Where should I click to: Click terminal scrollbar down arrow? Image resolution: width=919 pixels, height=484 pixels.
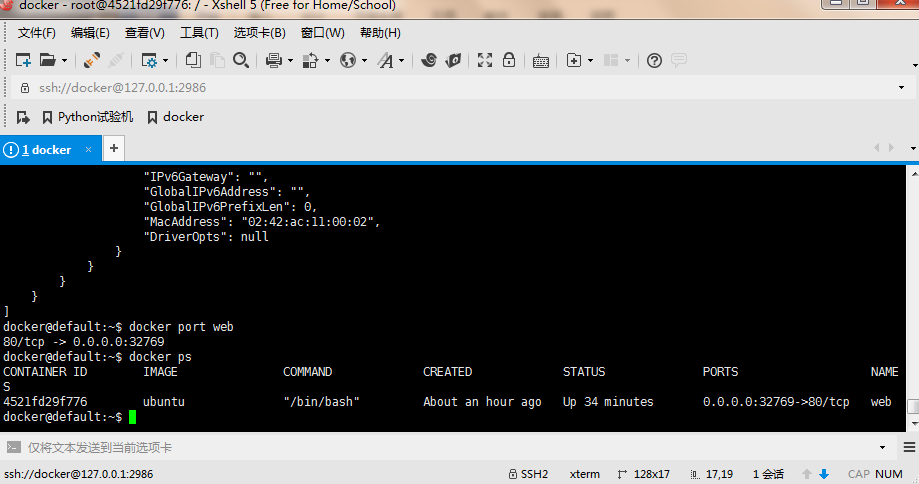tap(914, 424)
